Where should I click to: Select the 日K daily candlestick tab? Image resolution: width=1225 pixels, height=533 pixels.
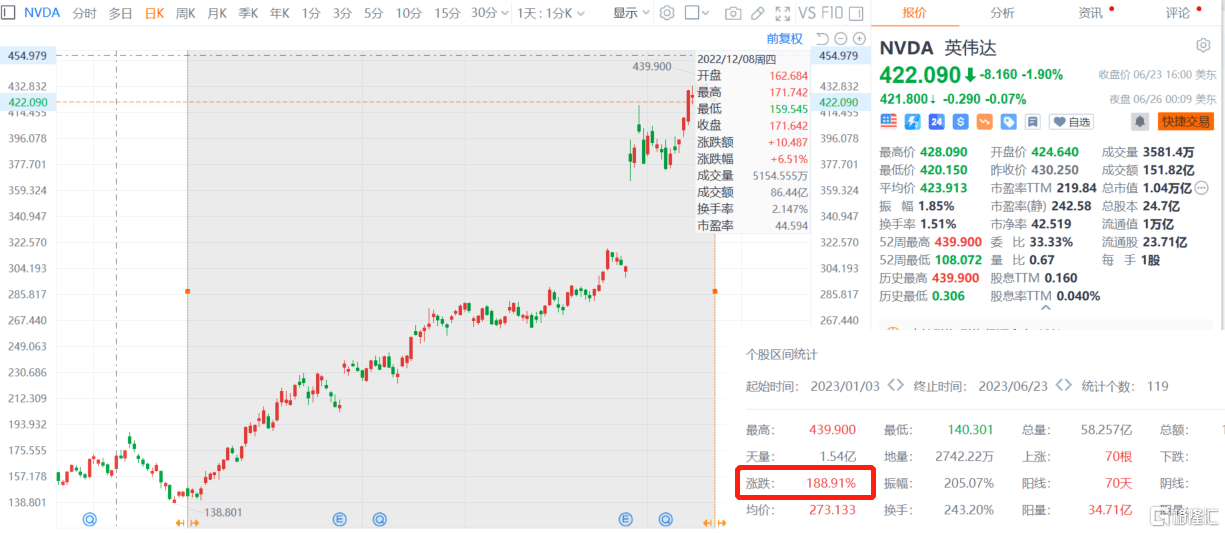point(154,14)
